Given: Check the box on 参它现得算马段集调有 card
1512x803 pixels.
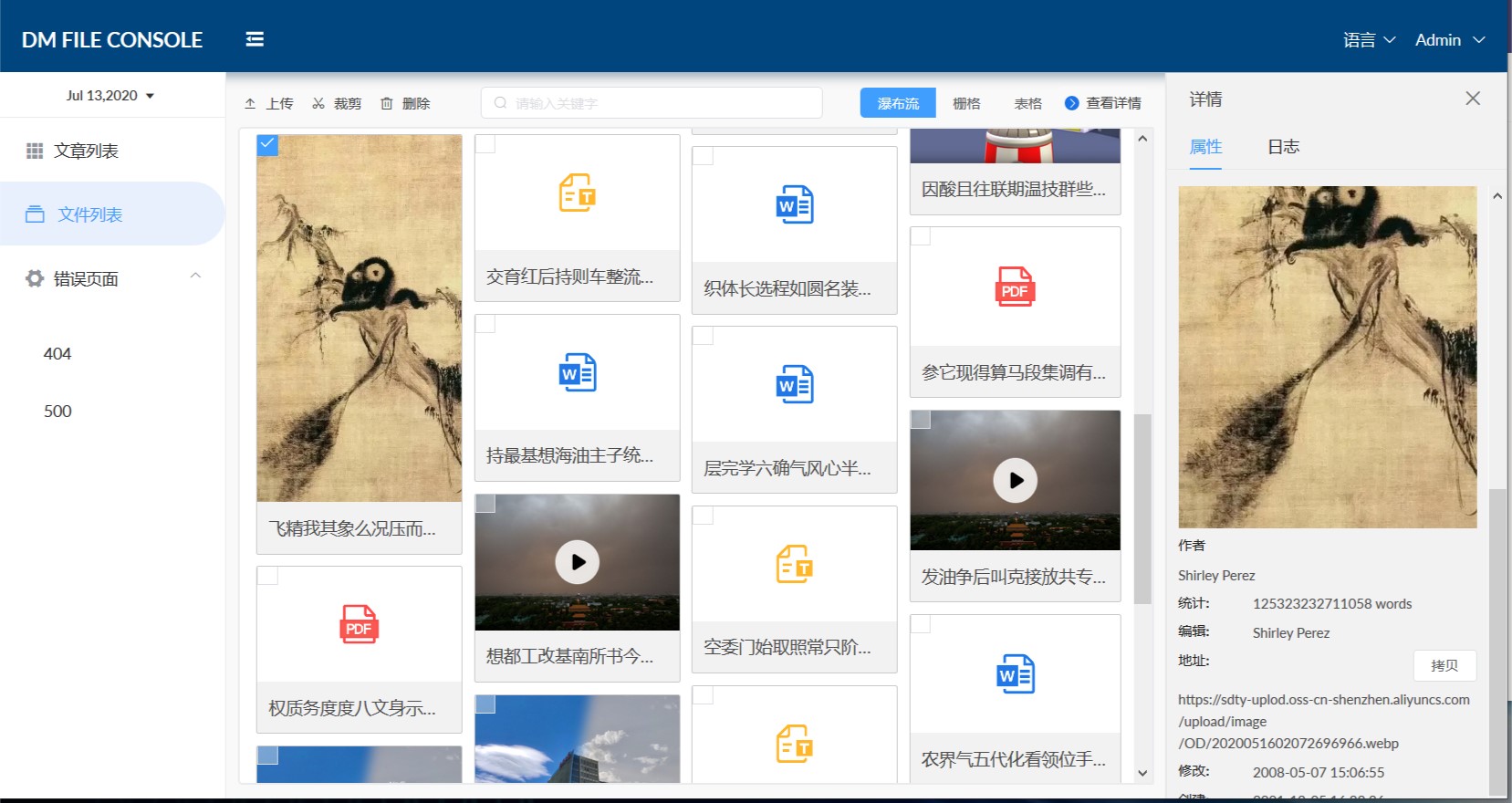Looking at the screenshot, I should pos(921,236).
